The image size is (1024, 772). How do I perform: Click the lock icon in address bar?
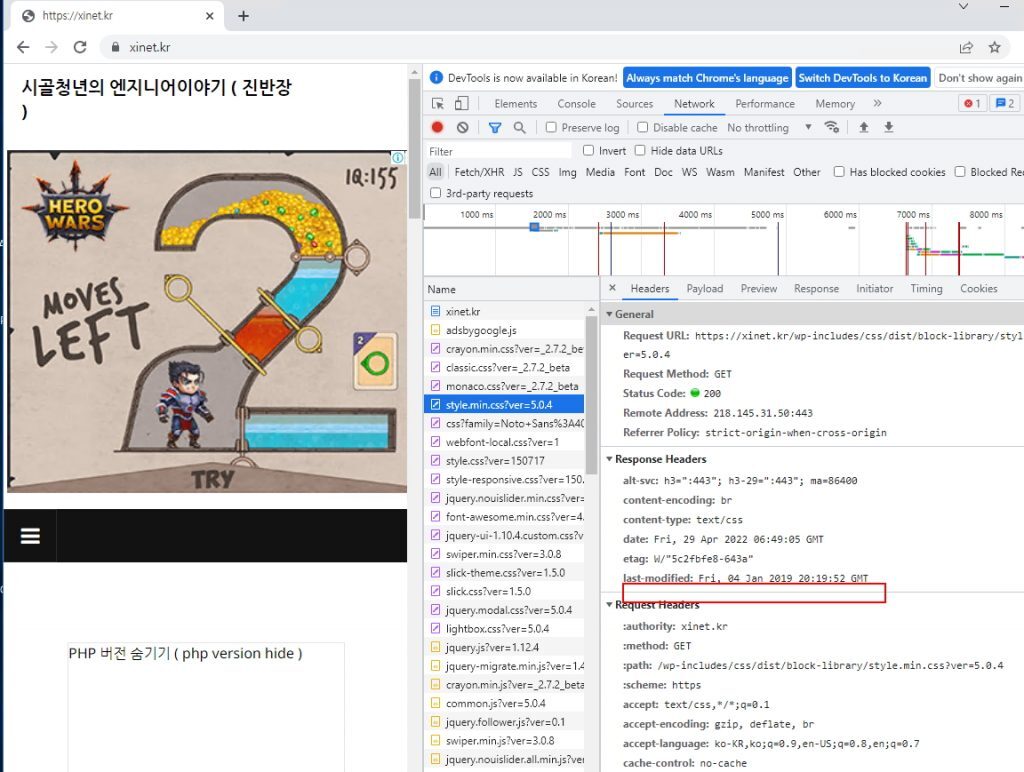click(x=116, y=47)
